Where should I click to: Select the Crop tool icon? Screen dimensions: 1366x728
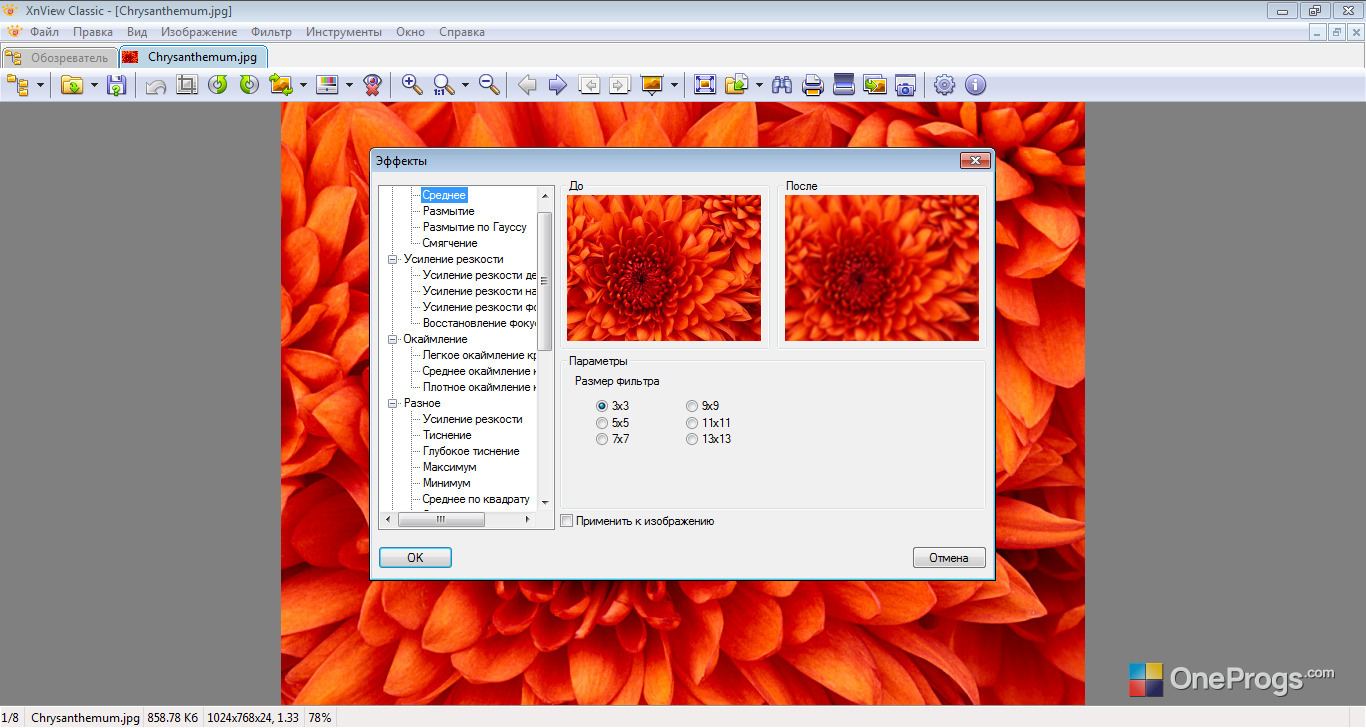click(186, 85)
